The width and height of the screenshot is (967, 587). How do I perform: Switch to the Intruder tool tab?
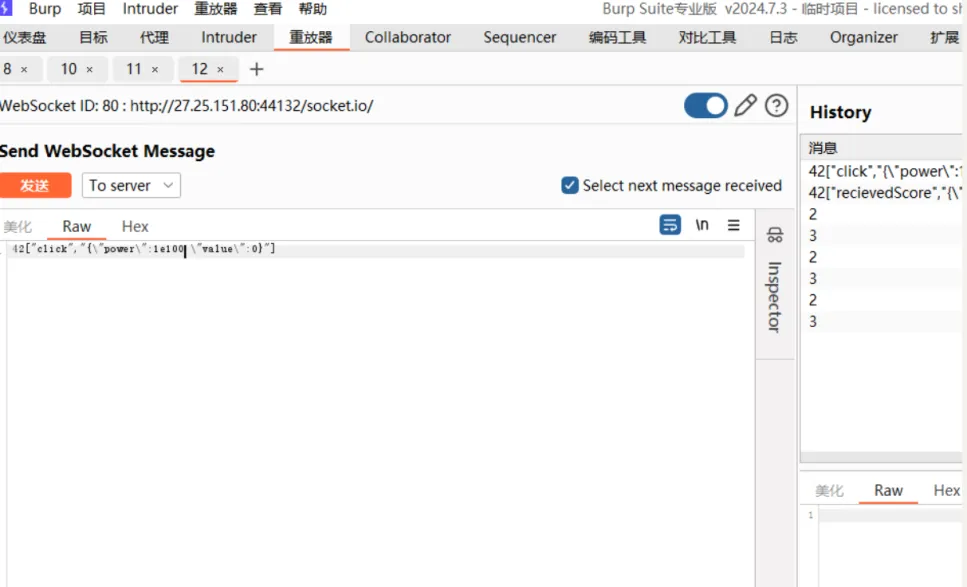coord(229,37)
